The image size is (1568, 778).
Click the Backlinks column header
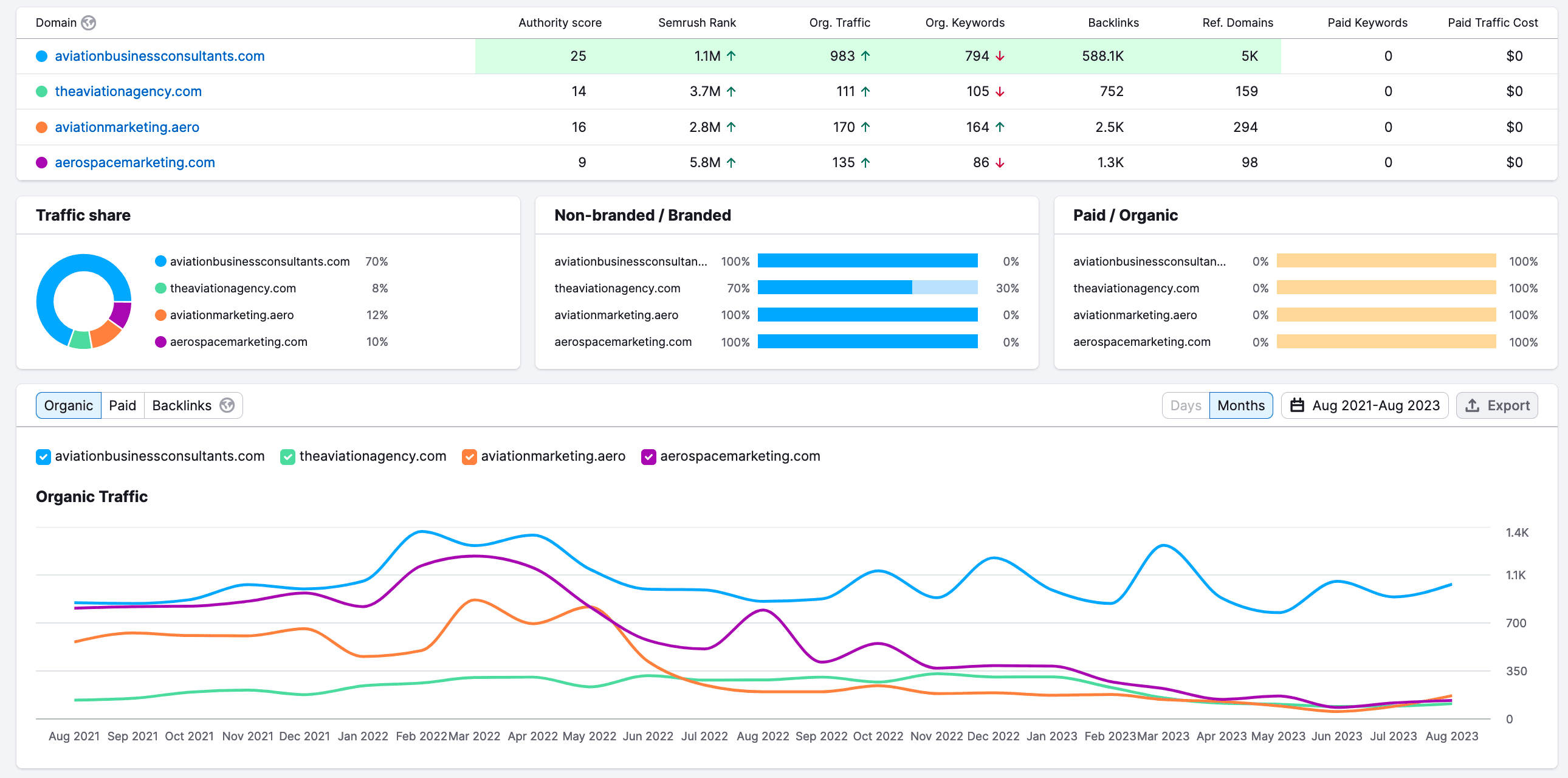(x=1113, y=22)
